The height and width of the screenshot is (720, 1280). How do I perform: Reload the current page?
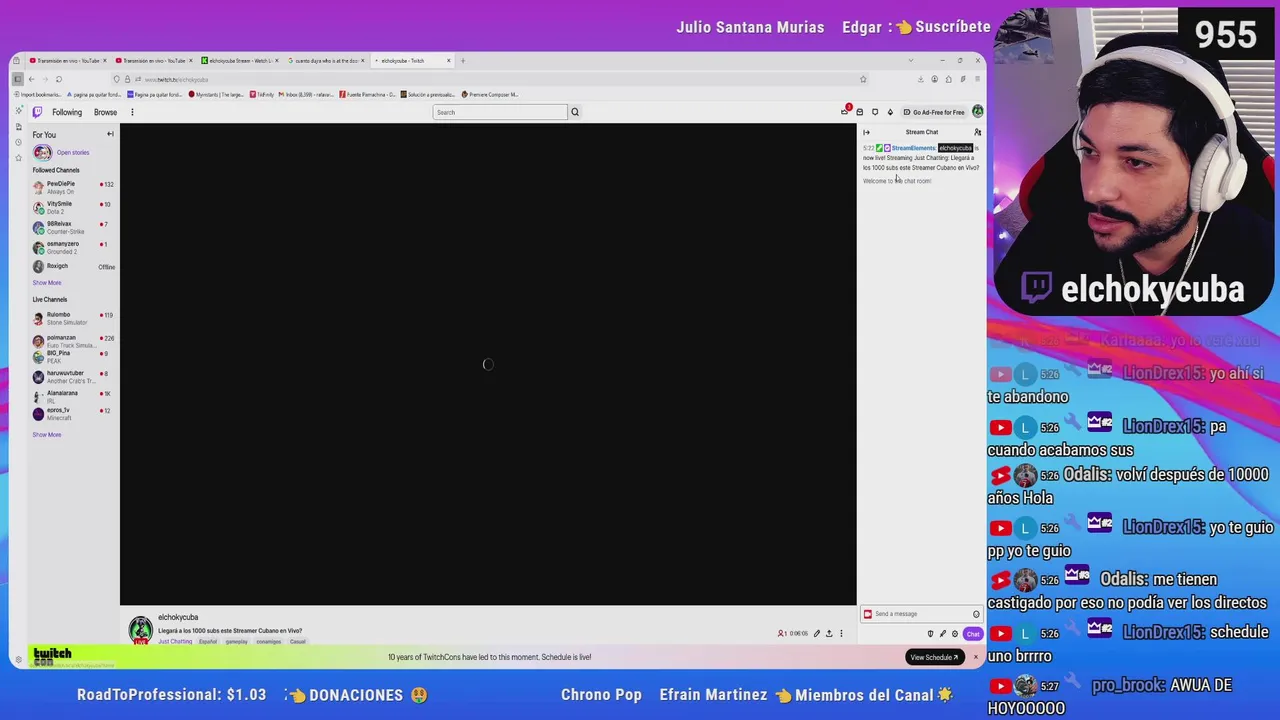(x=59, y=79)
